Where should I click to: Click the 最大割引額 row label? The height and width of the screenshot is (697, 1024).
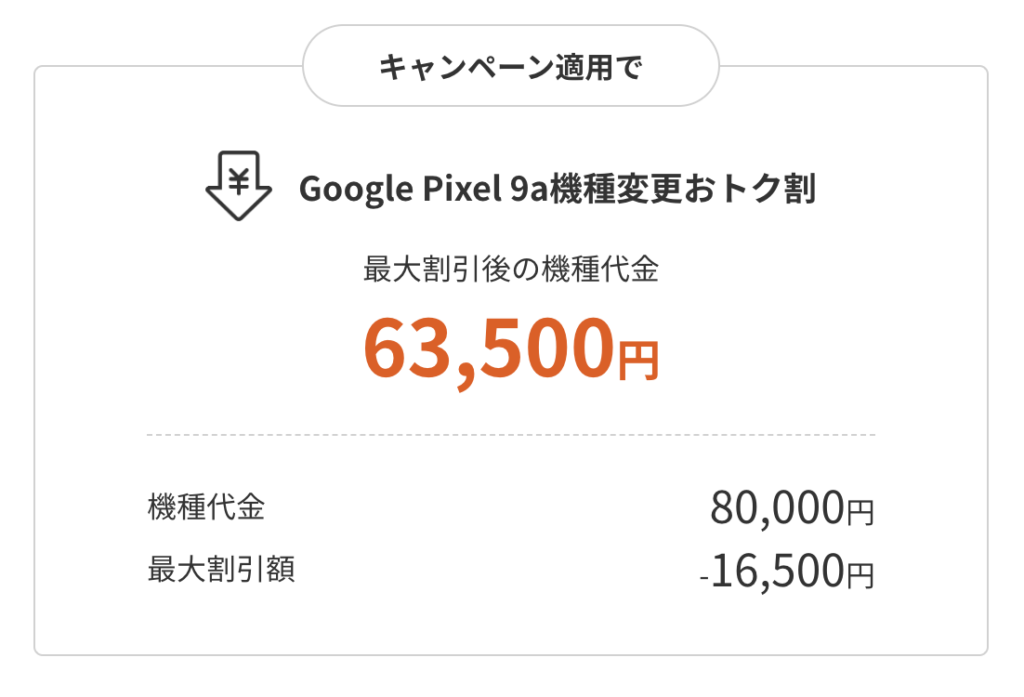pos(221,569)
